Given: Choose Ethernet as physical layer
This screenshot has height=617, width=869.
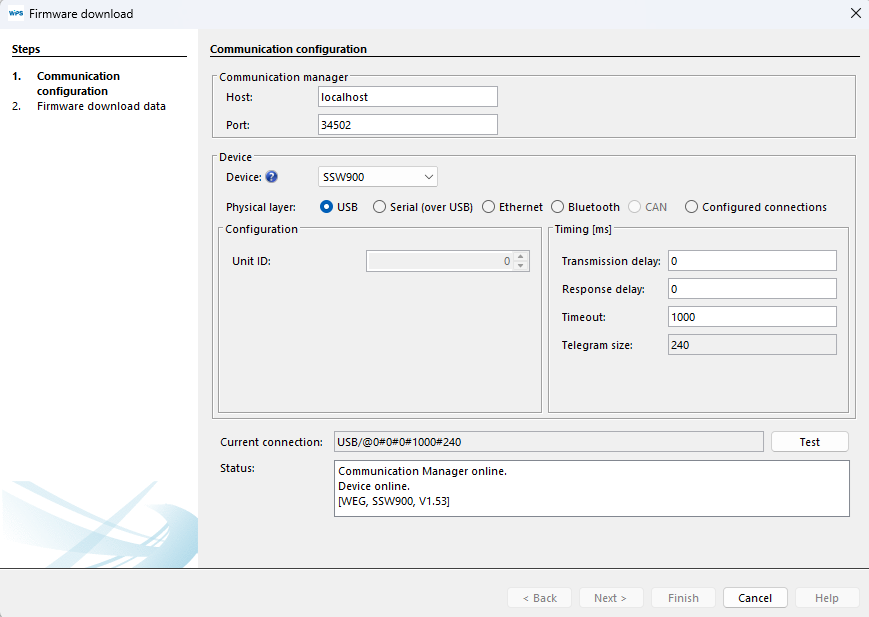Looking at the screenshot, I should pyautogui.click(x=489, y=207).
